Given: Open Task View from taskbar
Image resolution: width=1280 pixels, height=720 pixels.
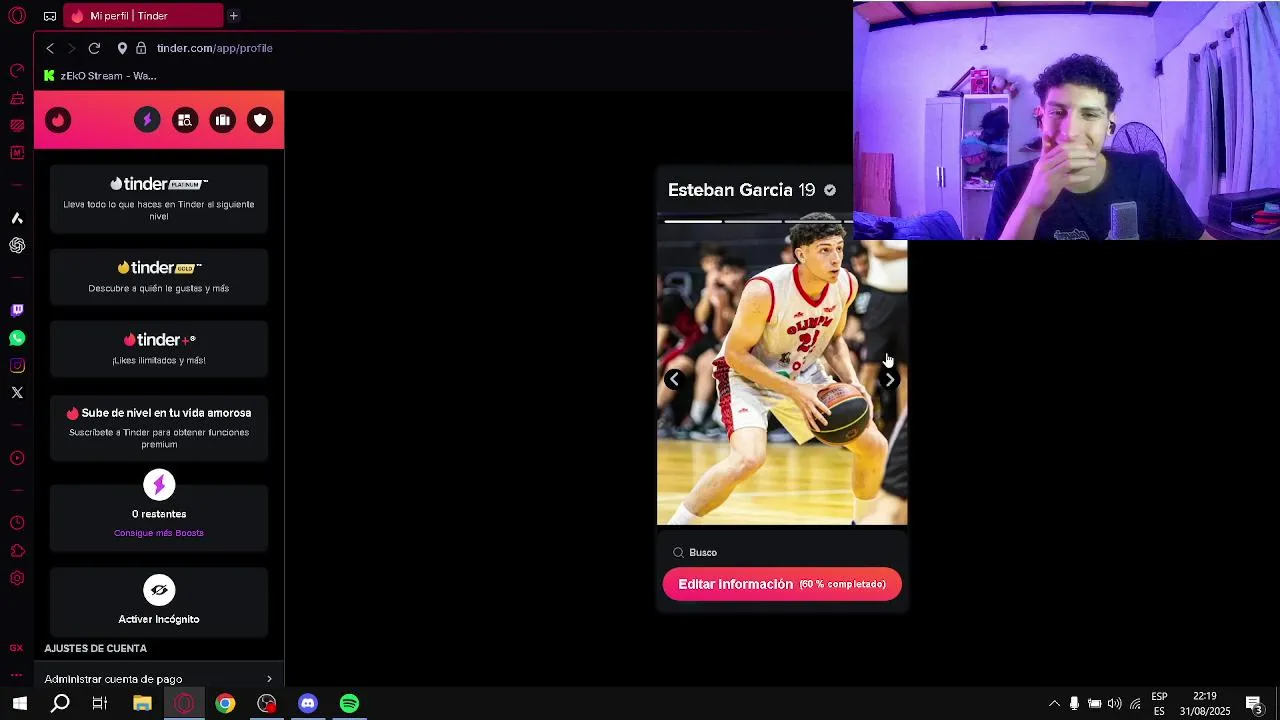Looking at the screenshot, I should click(100, 704).
